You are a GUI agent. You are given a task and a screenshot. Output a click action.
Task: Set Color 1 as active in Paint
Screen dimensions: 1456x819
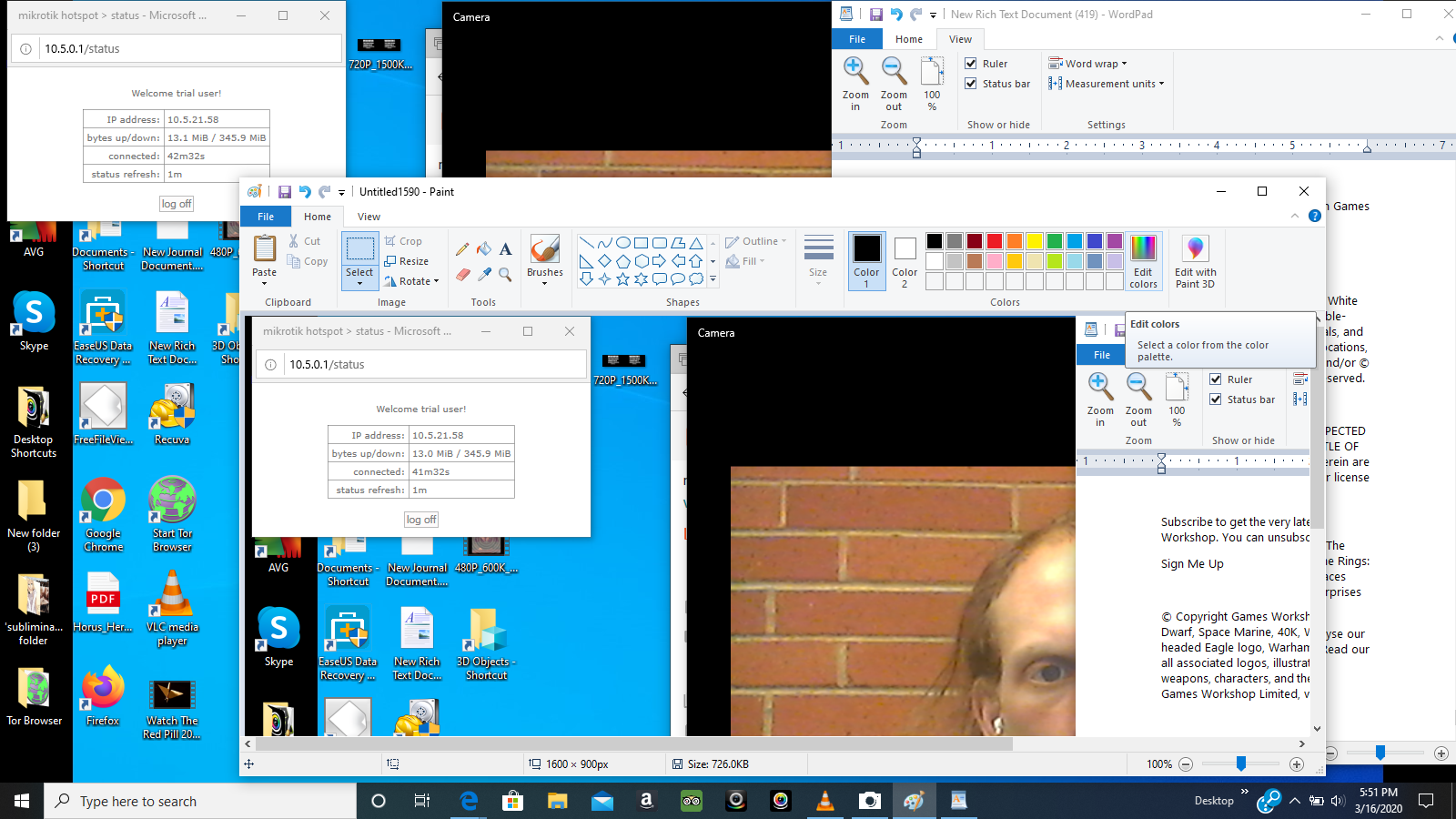pyautogui.click(x=867, y=261)
